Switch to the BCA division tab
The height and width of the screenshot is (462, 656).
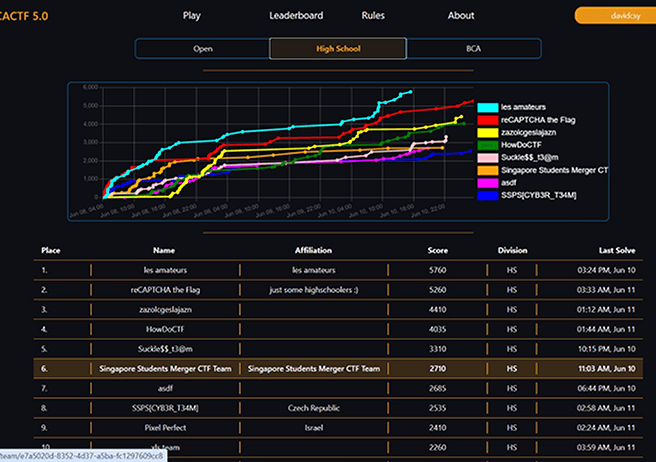tap(473, 48)
